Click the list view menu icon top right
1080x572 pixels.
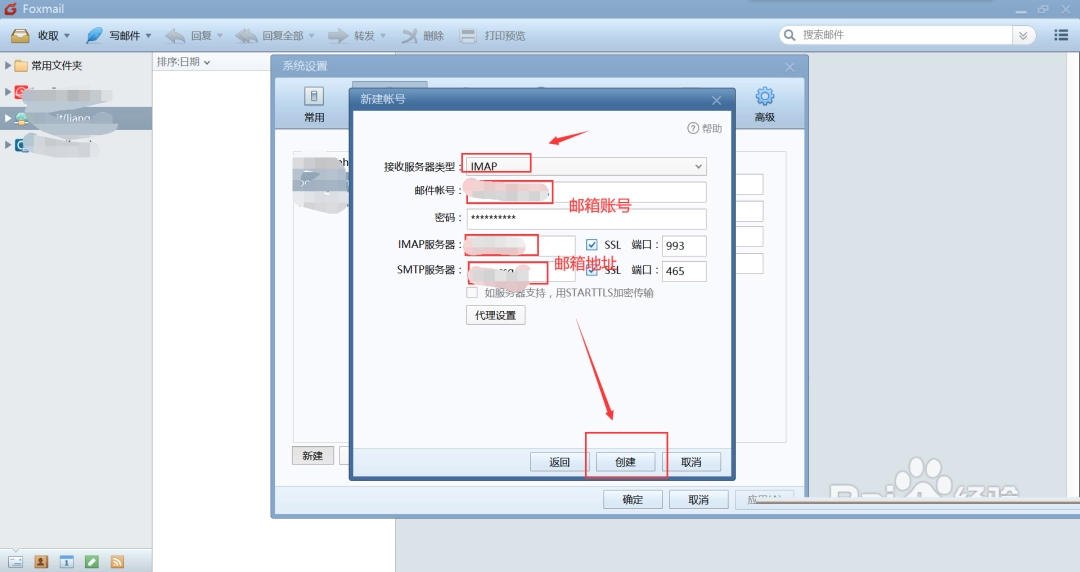(x=1061, y=35)
